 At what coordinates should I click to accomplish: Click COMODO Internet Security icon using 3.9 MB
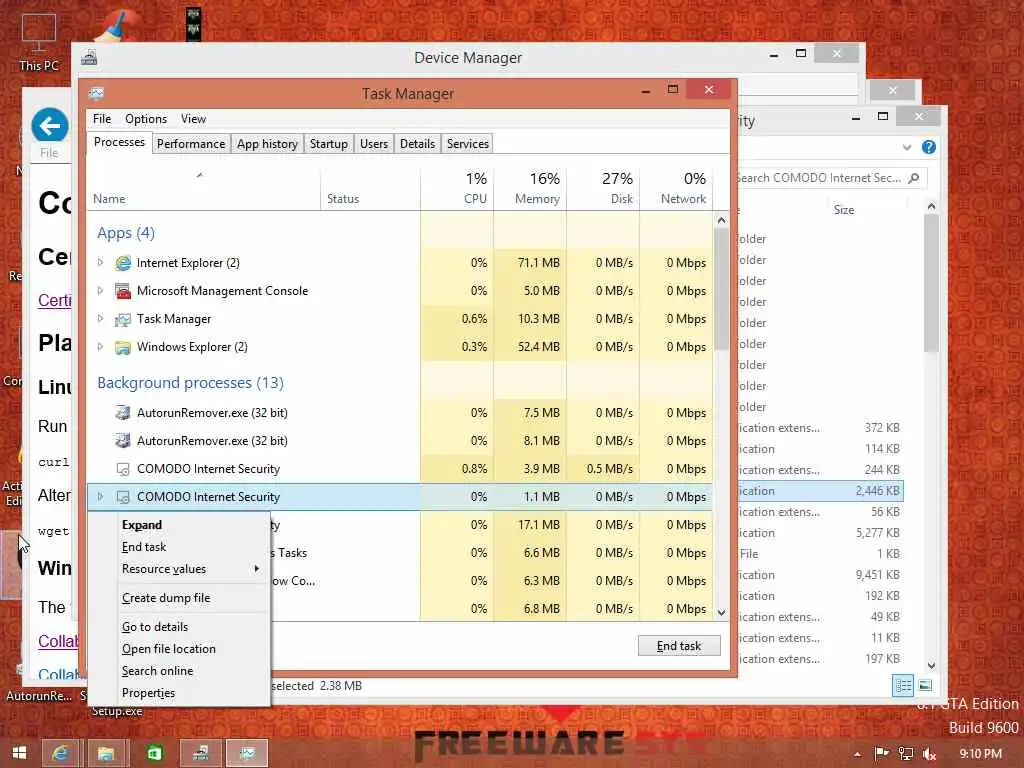[123, 469]
